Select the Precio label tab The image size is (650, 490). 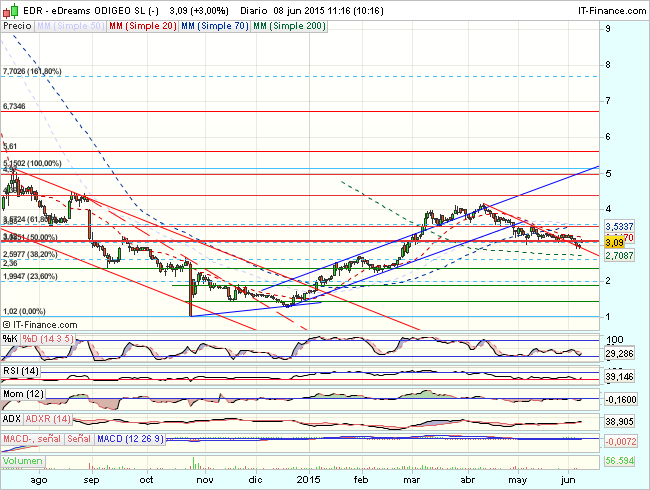click(17, 23)
